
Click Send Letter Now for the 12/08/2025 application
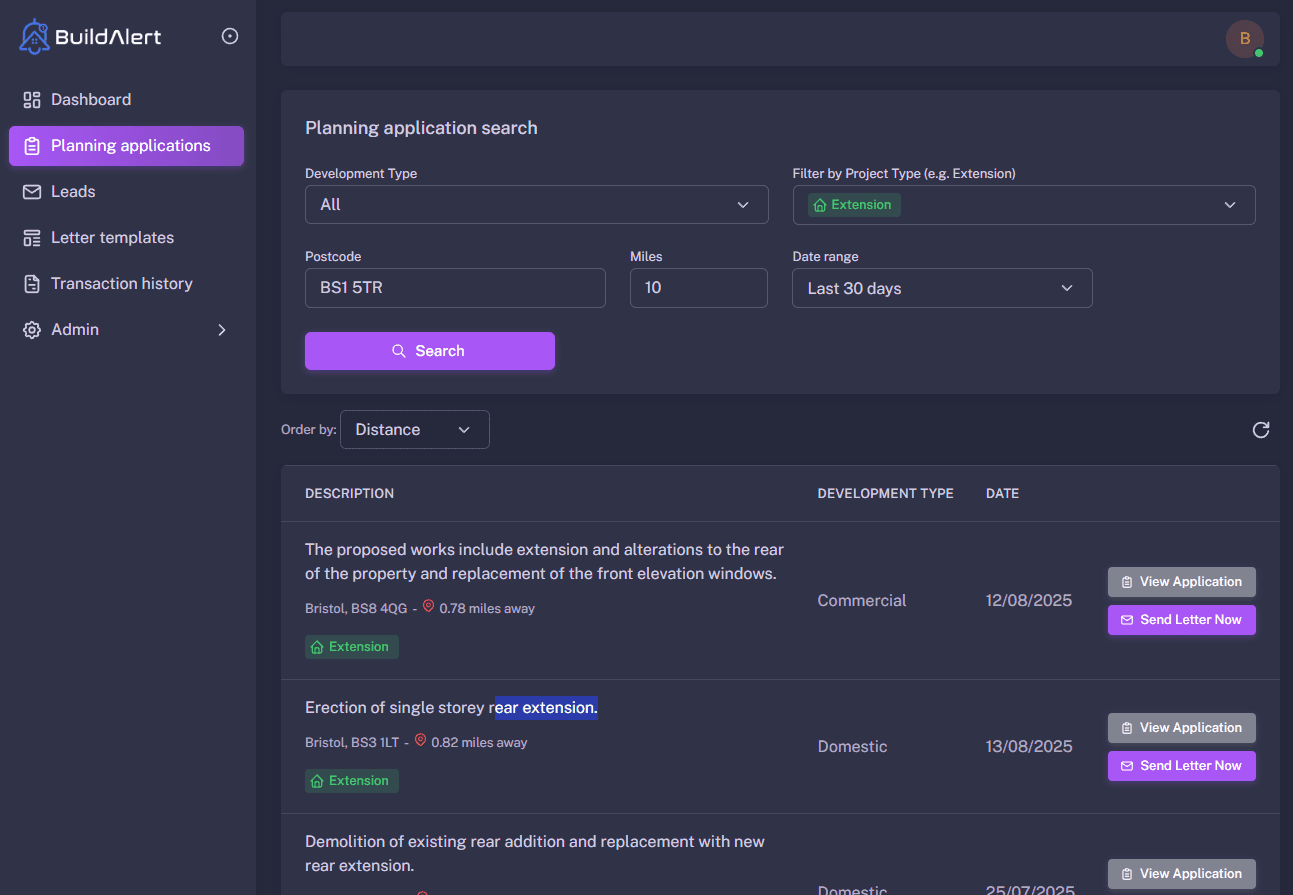(x=1181, y=620)
